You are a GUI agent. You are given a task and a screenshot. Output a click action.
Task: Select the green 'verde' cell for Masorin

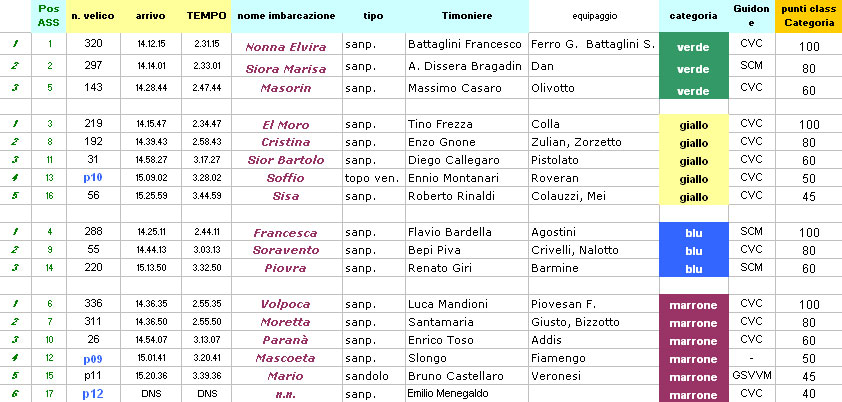[693, 89]
